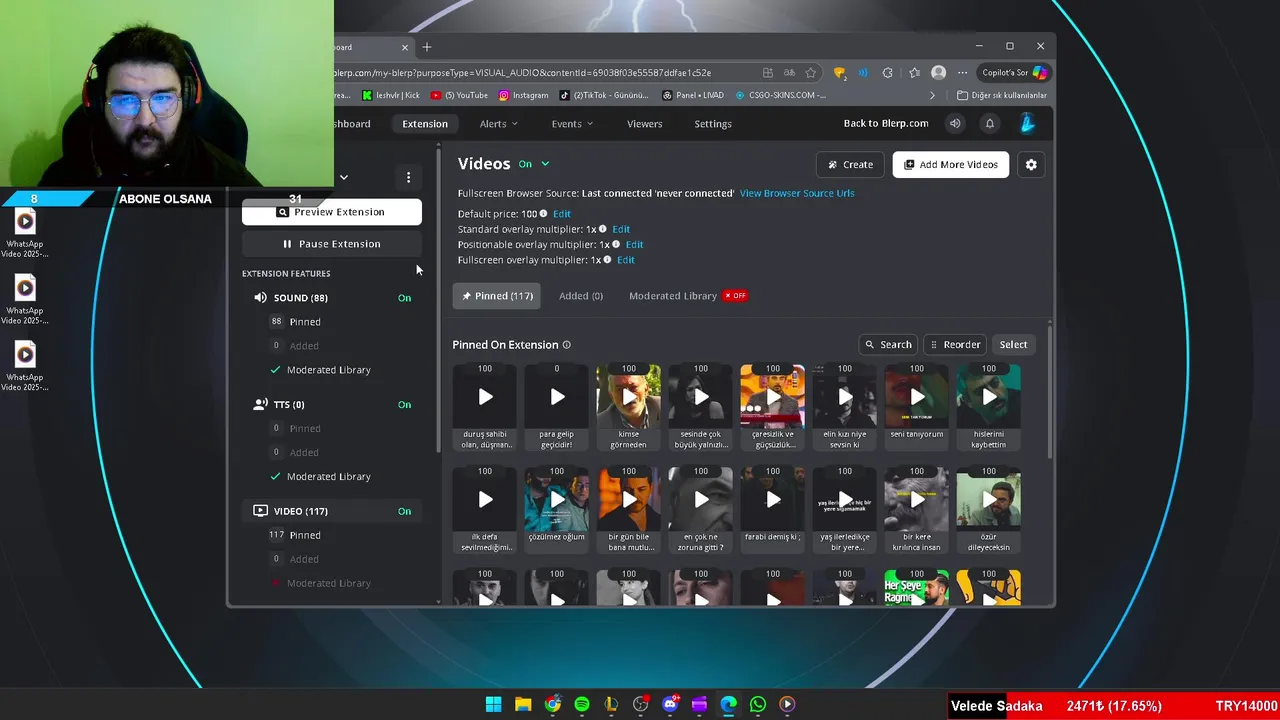This screenshot has width=1280, height=720.
Task: Select the Pinned (117) tab
Action: (497, 296)
